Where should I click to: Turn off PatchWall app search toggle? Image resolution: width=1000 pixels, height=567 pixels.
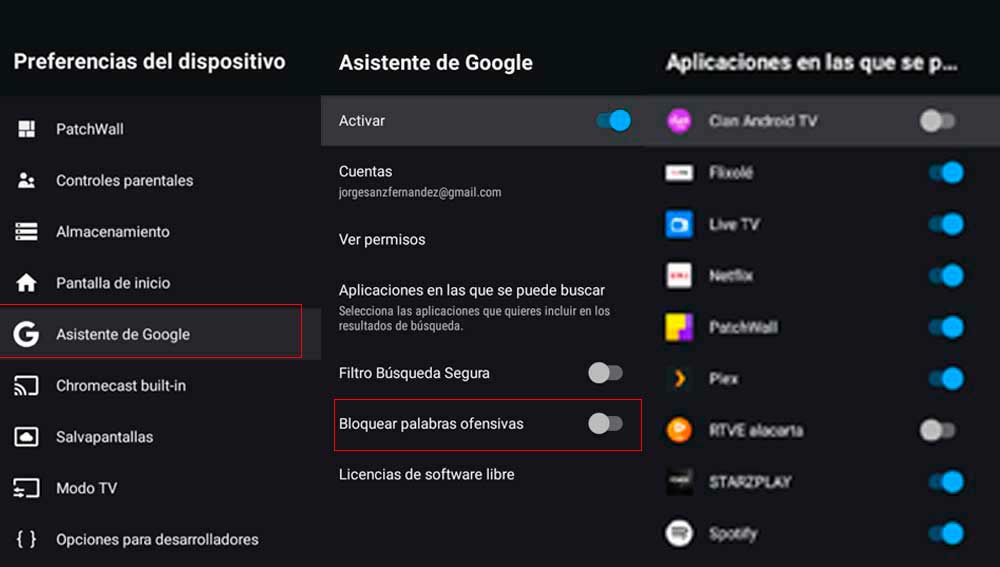coord(946,327)
